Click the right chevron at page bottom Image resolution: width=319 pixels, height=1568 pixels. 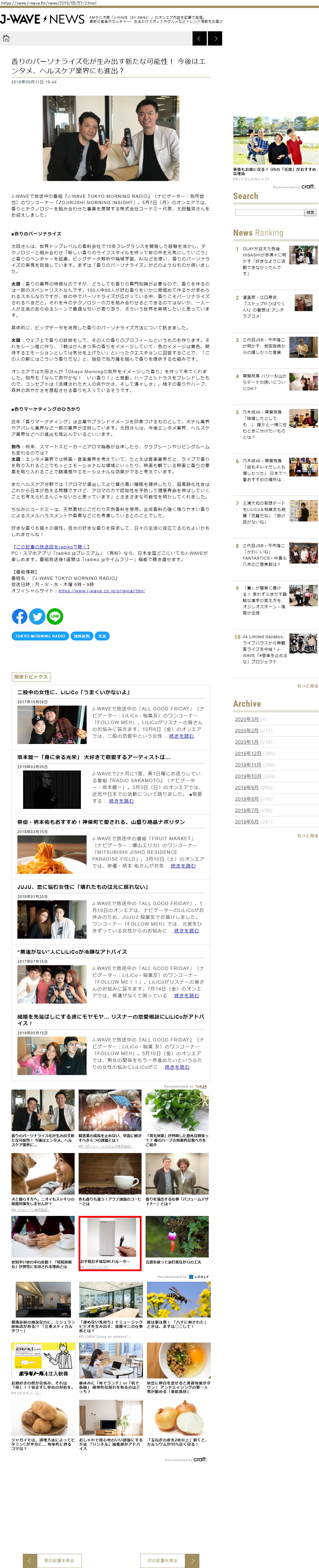pyautogui.click(x=192, y=1555)
